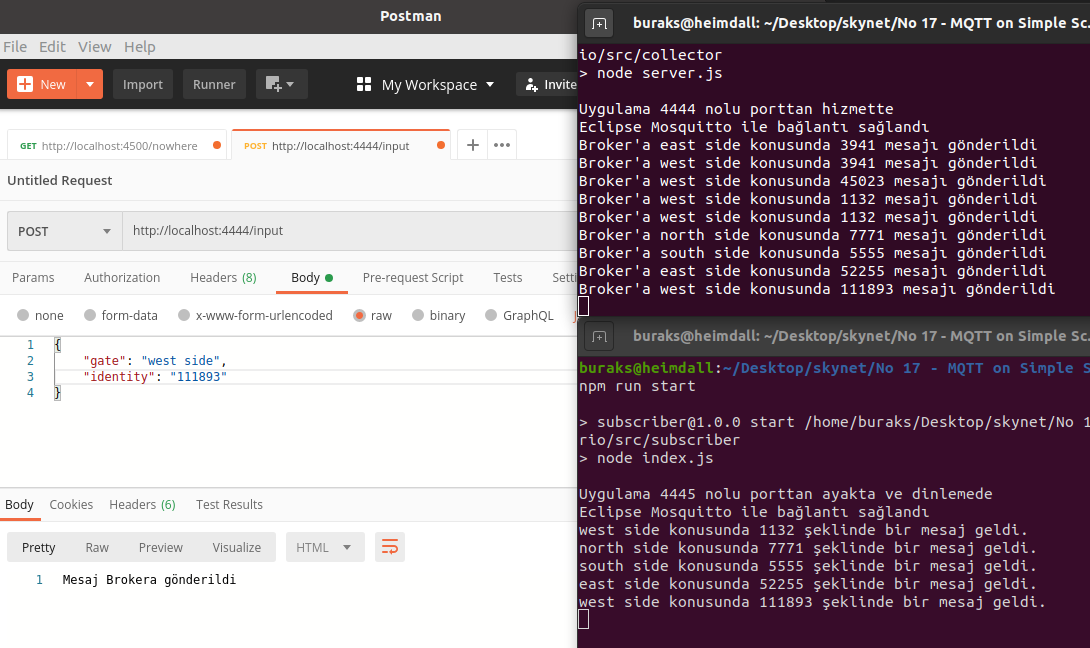Open the File menu
The width and height of the screenshot is (1090, 648).
15,47
